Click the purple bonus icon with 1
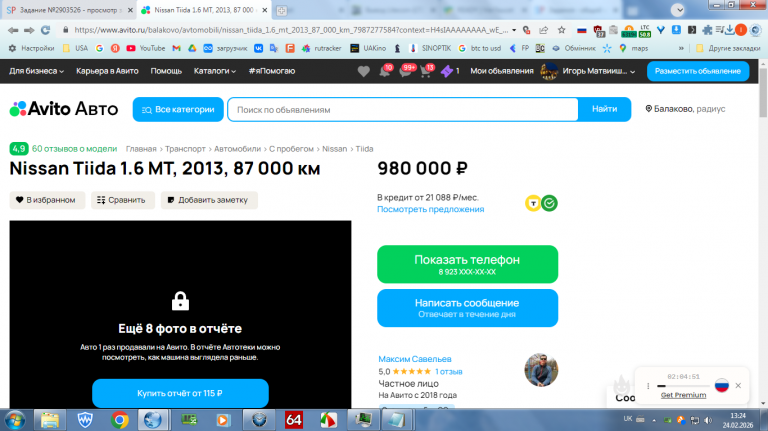The width and height of the screenshot is (768, 431). [447, 72]
